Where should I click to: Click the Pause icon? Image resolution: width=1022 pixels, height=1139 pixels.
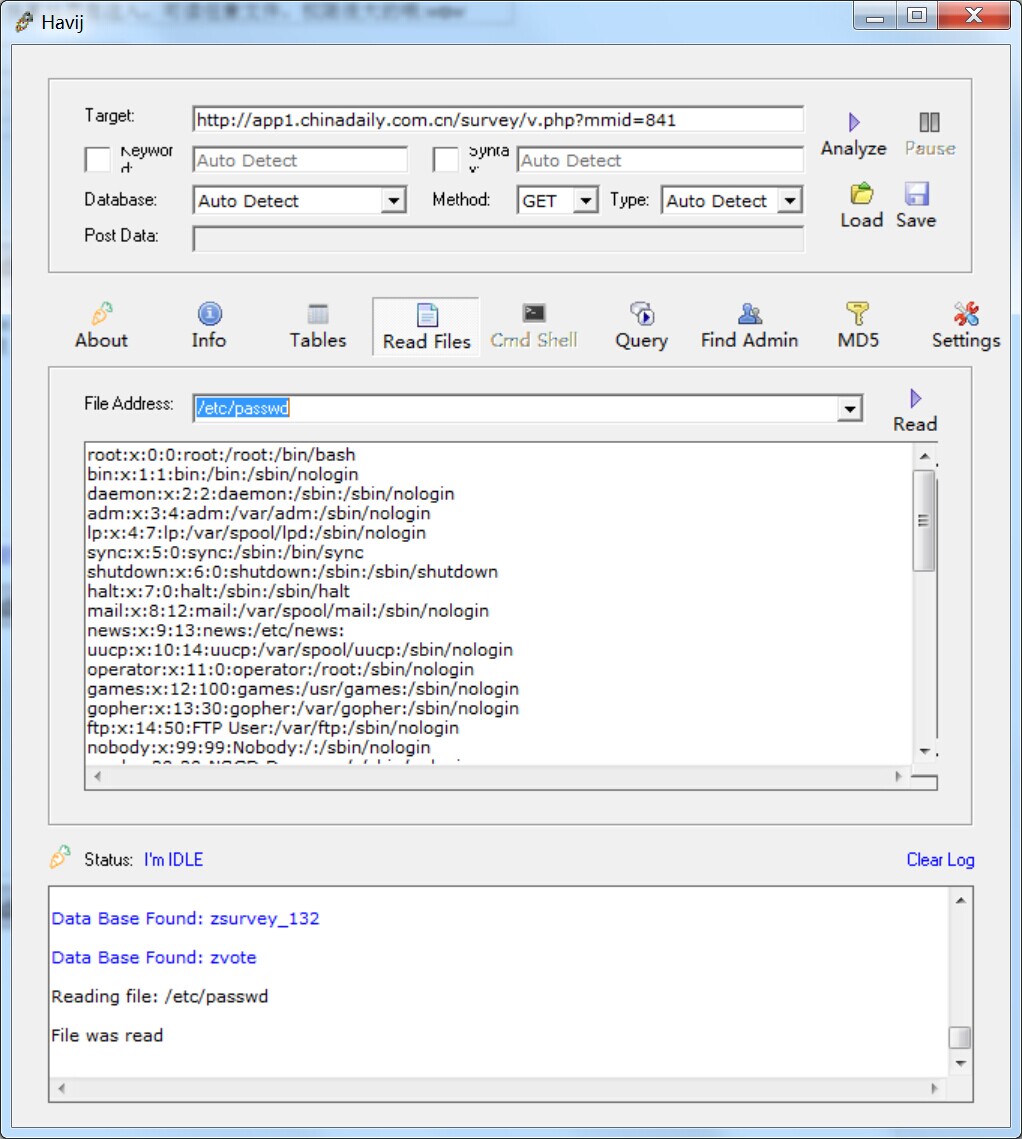pos(929,122)
